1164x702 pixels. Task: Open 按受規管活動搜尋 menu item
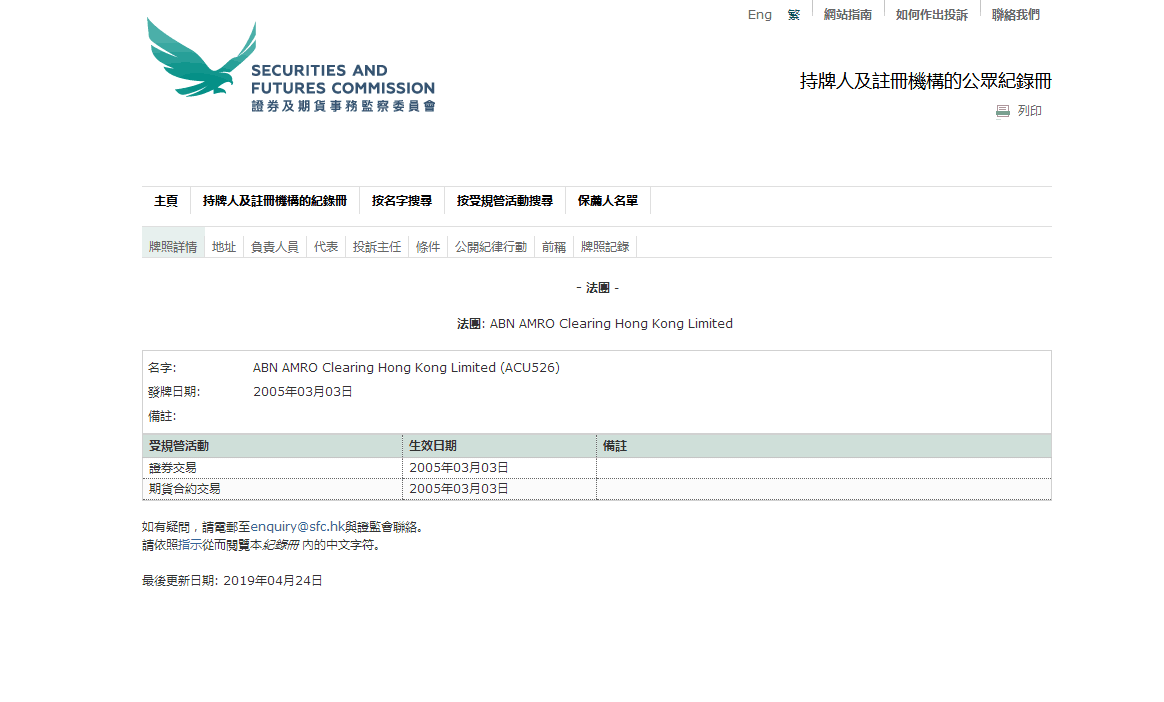coord(505,201)
